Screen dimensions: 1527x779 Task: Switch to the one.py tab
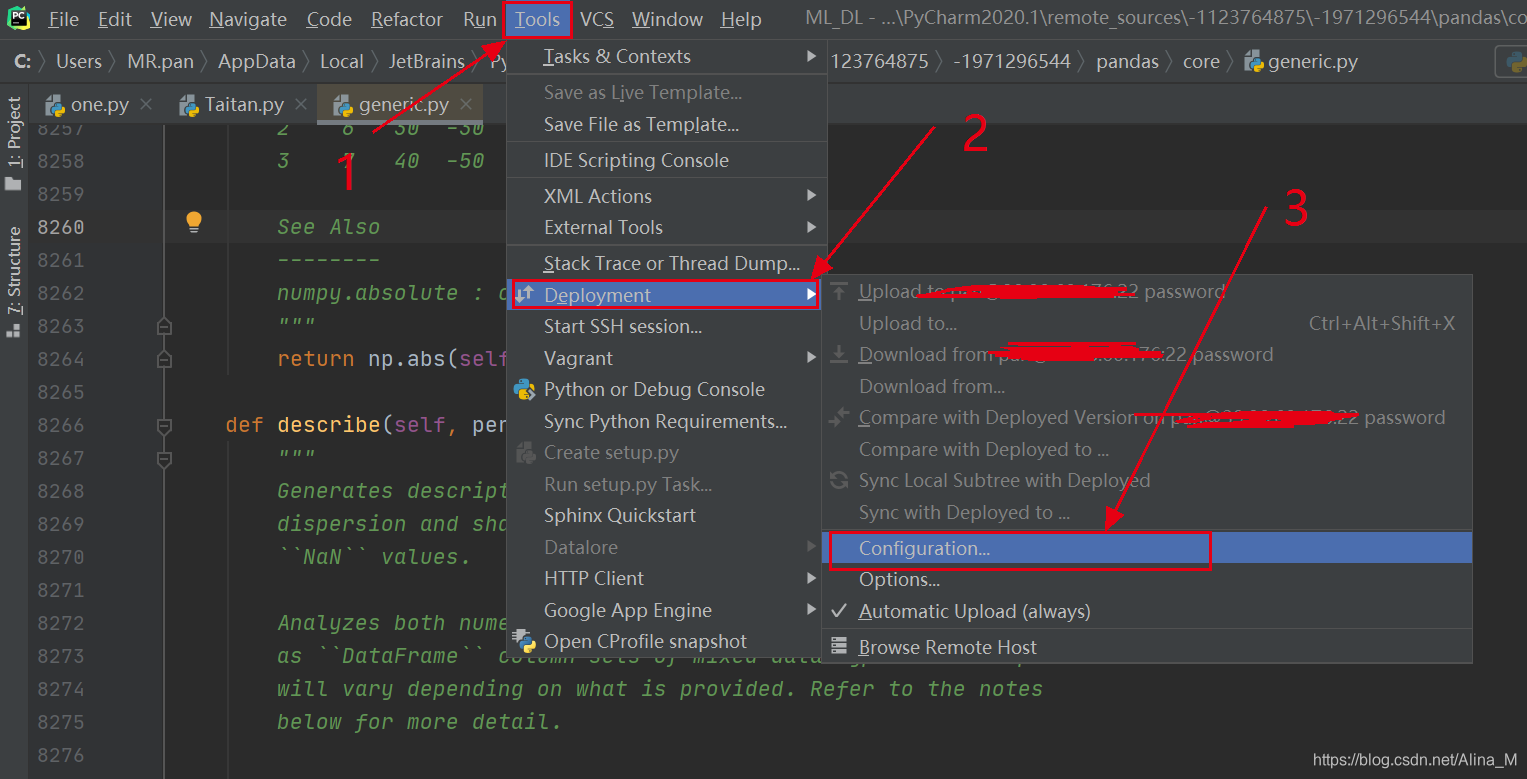click(x=100, y=104)
